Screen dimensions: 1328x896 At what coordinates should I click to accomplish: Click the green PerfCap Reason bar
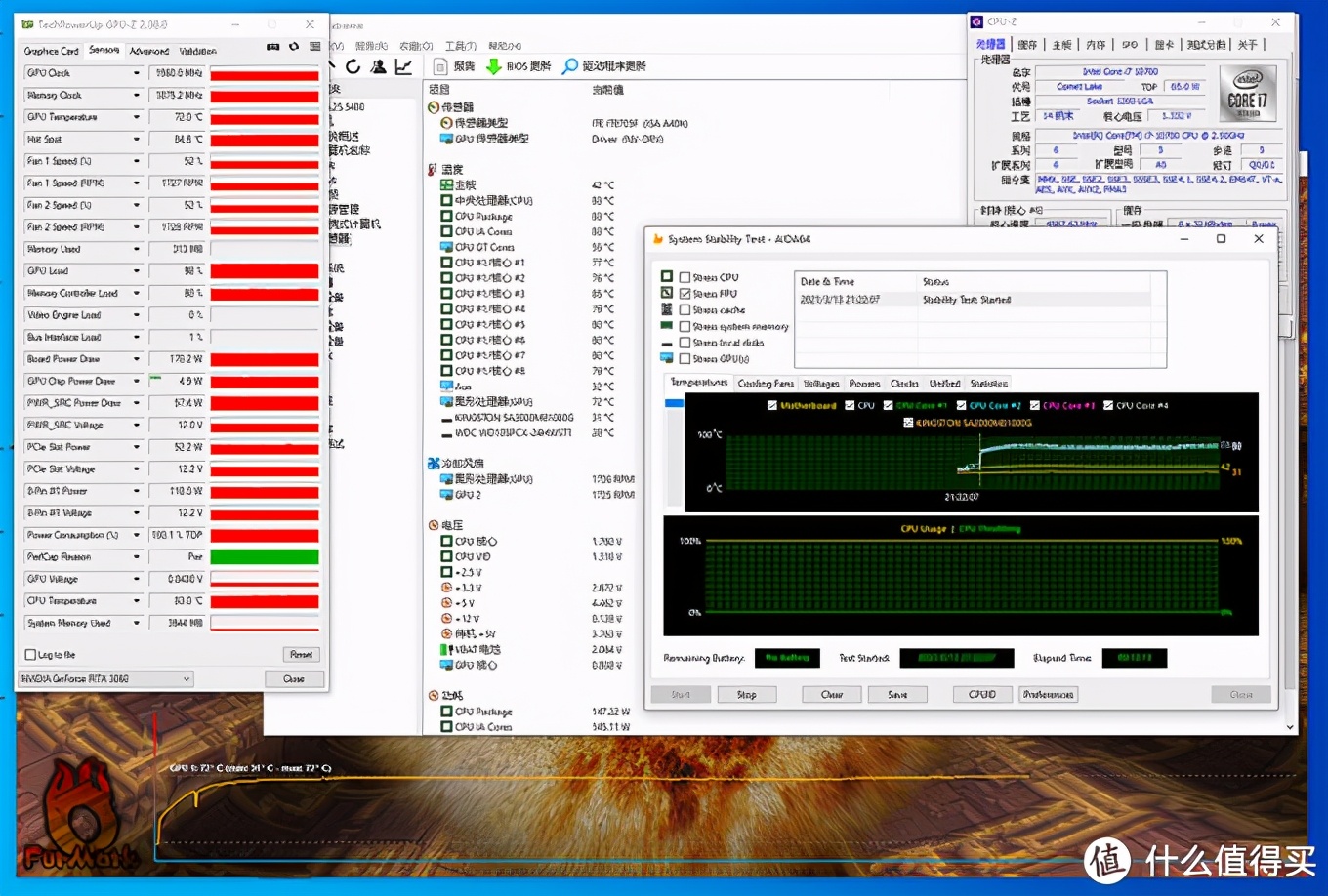pos(265,557)
